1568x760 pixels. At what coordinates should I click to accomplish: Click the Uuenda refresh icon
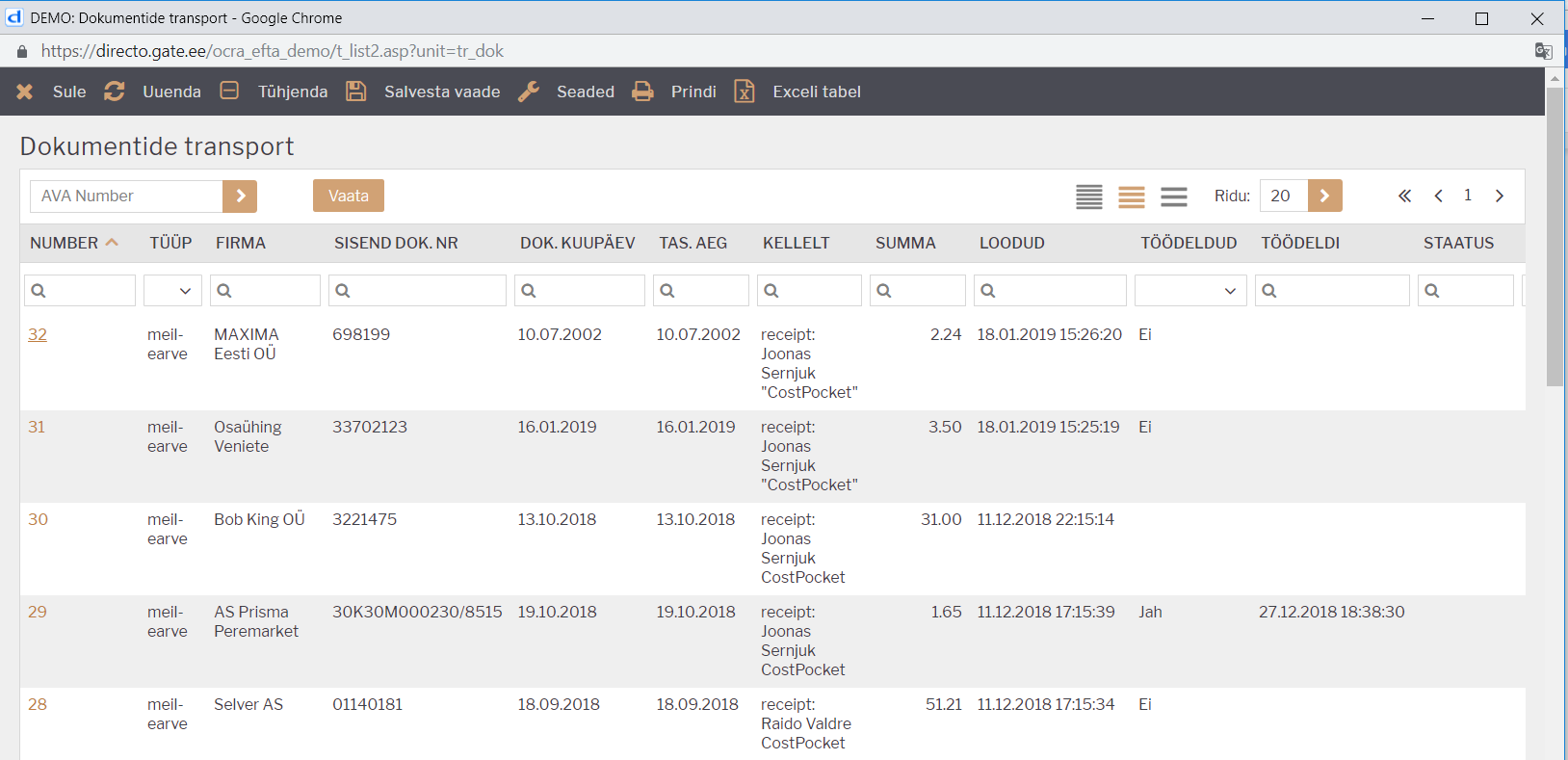point(115,92)
